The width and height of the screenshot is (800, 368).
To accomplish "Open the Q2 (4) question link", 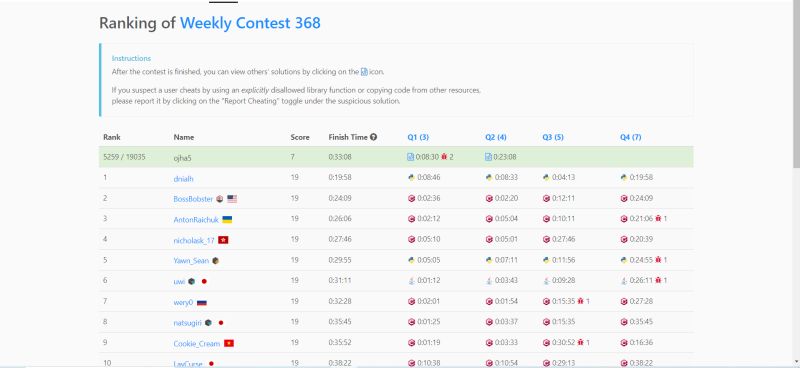I will [x=495, y=137].
